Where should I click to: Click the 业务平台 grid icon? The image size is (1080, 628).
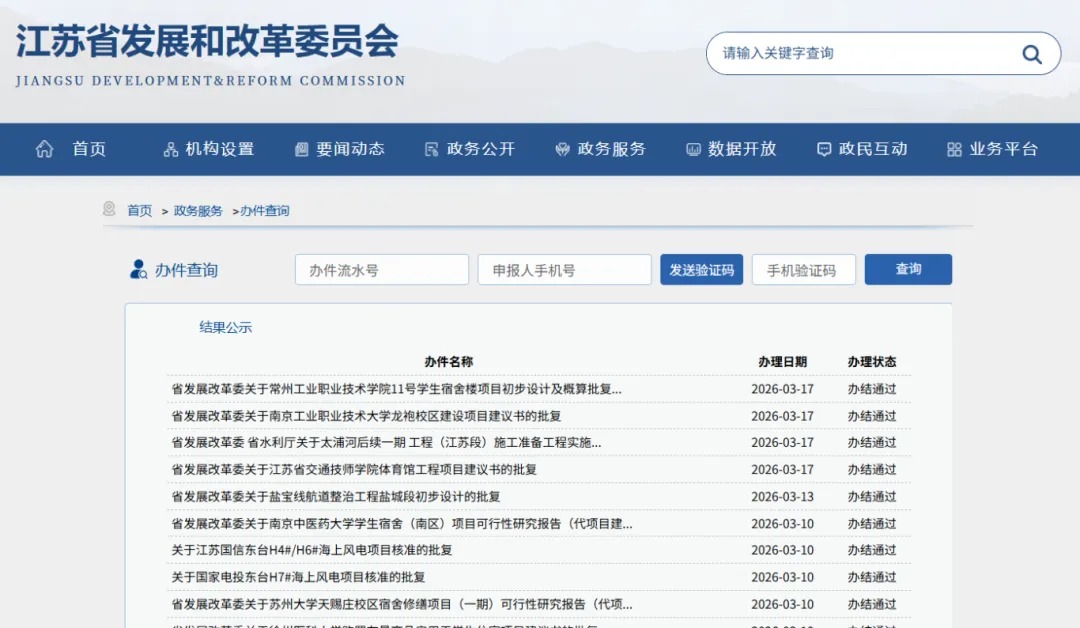click(x=953, y=148)
